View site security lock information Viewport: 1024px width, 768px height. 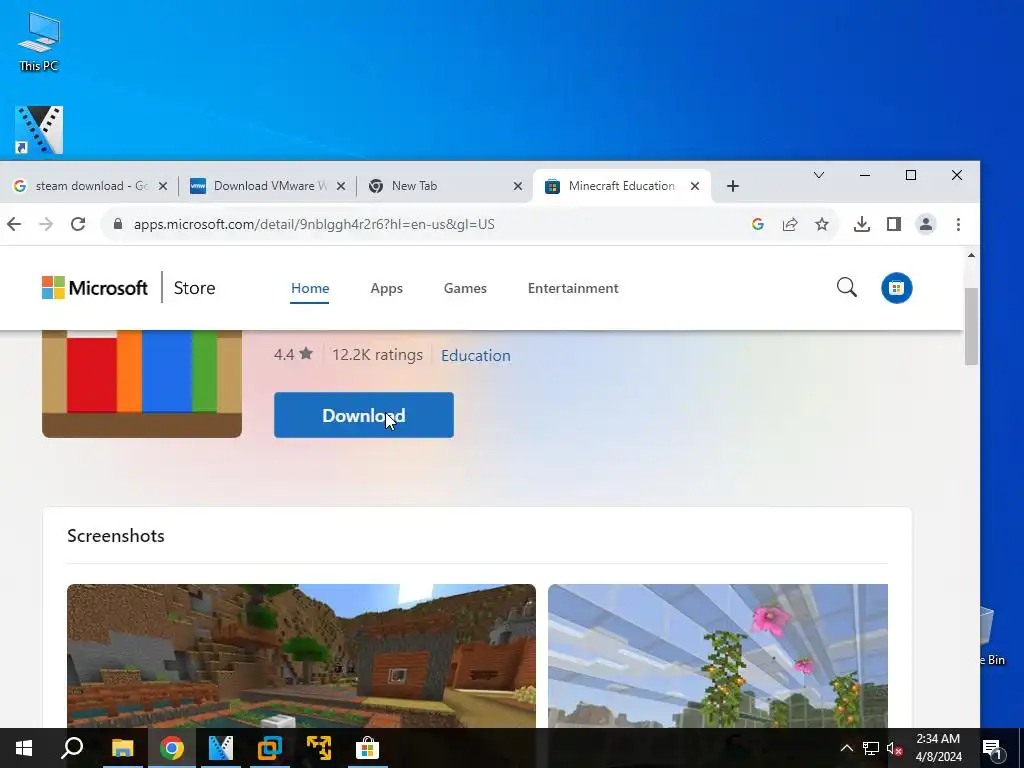pos(118,224)
